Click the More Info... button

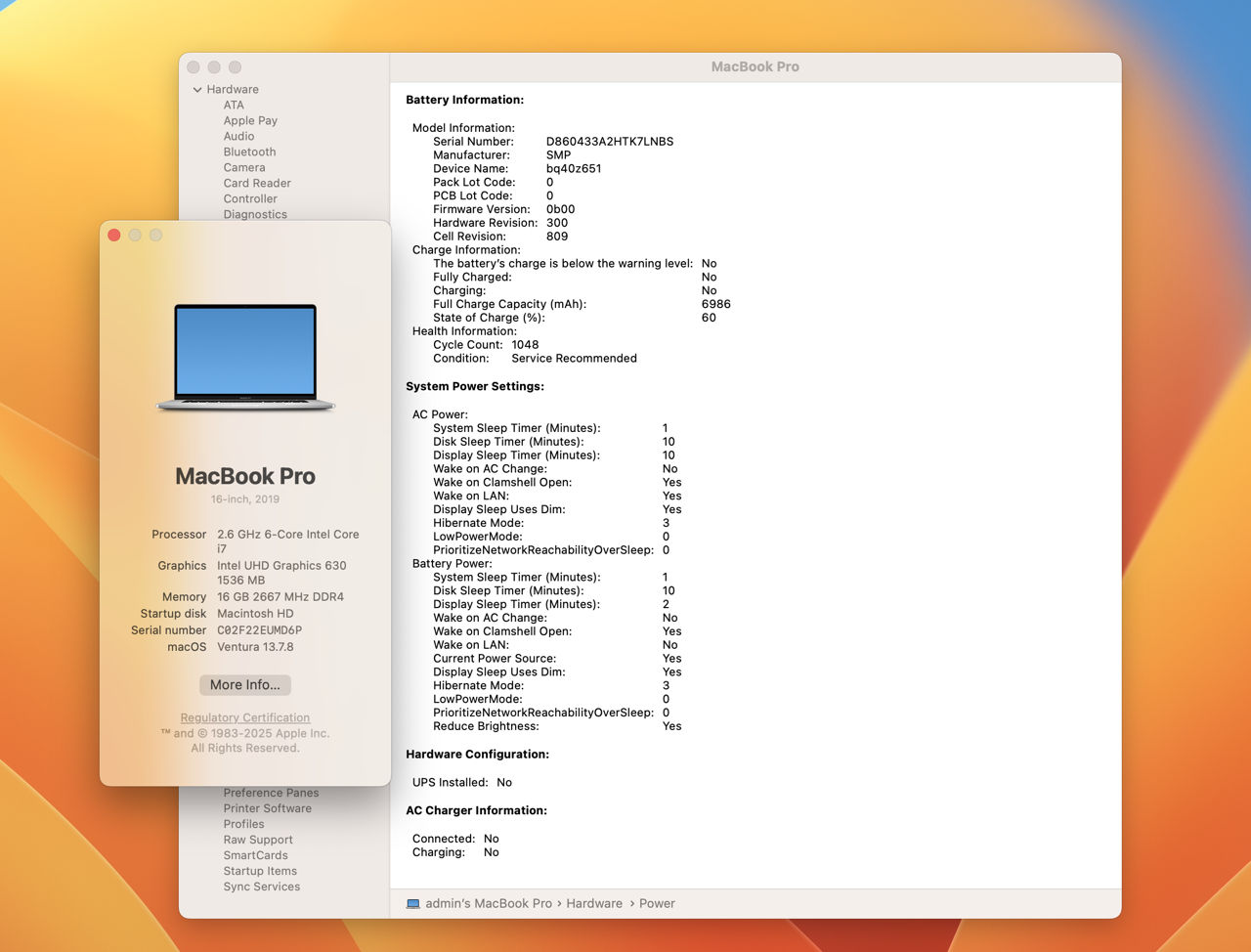pyautogui.click(x=245, y=685)
